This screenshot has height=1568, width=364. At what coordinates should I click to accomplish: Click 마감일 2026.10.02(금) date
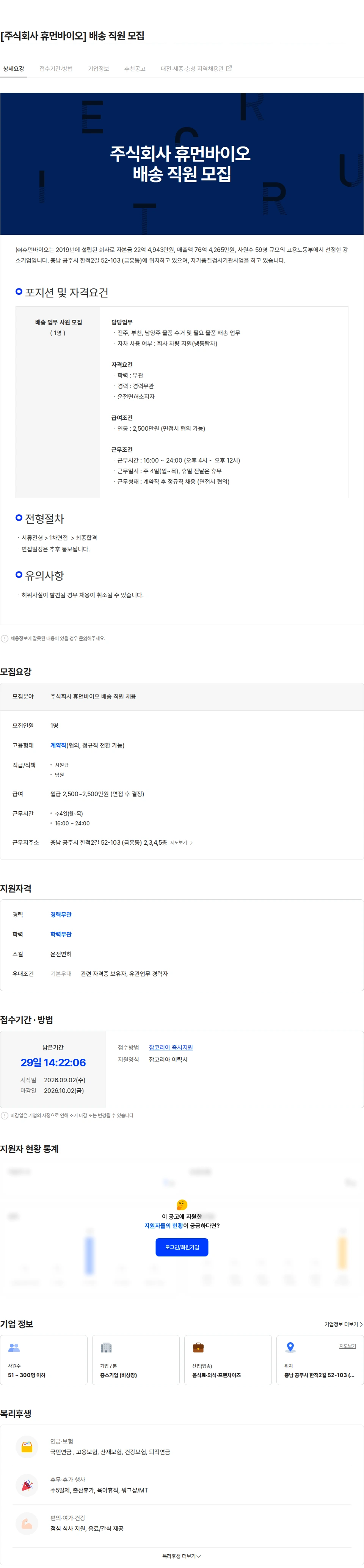[64, 1090]
